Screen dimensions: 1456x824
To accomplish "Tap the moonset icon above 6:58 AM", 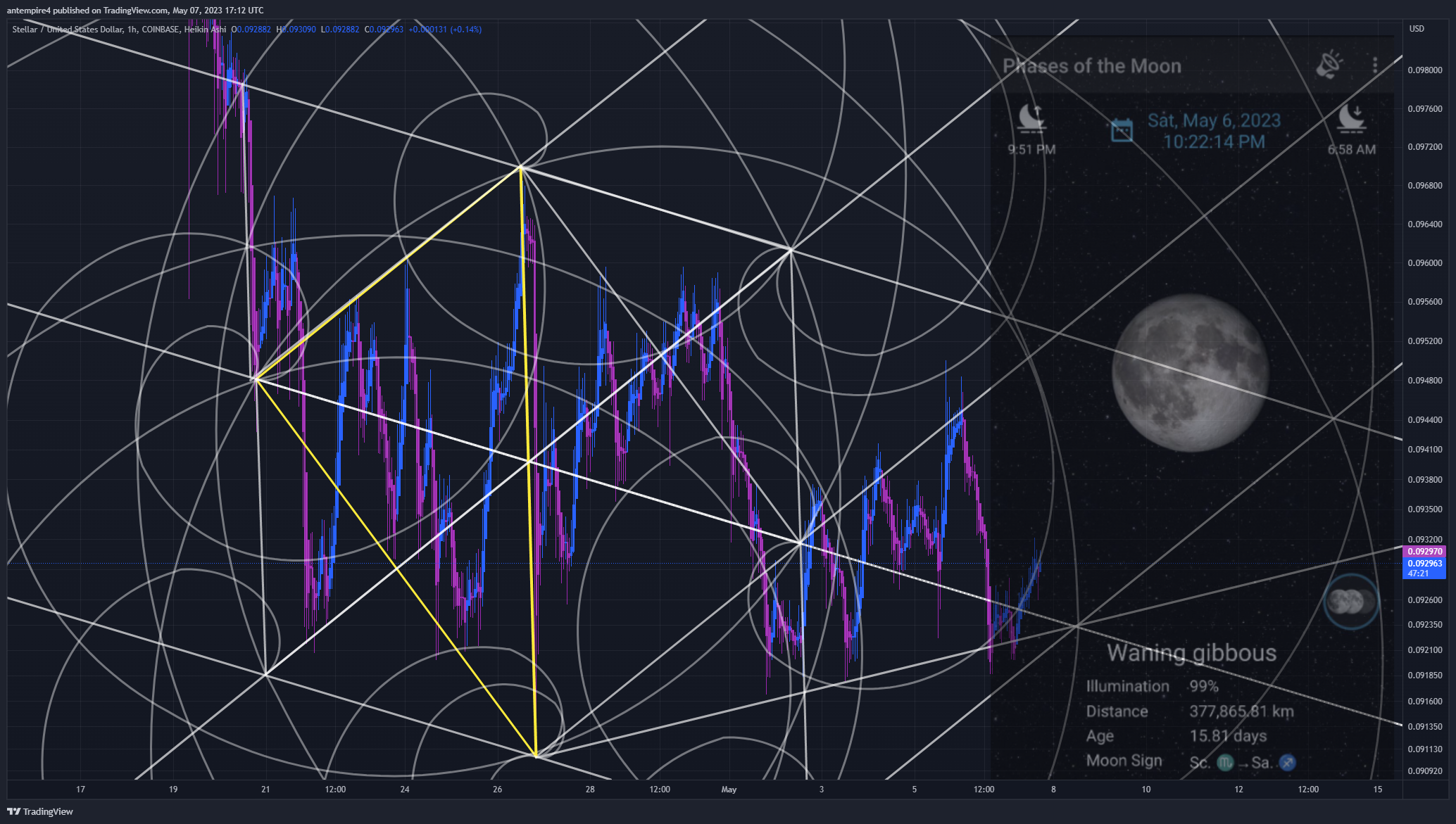I will click(x=1351, y=118).
